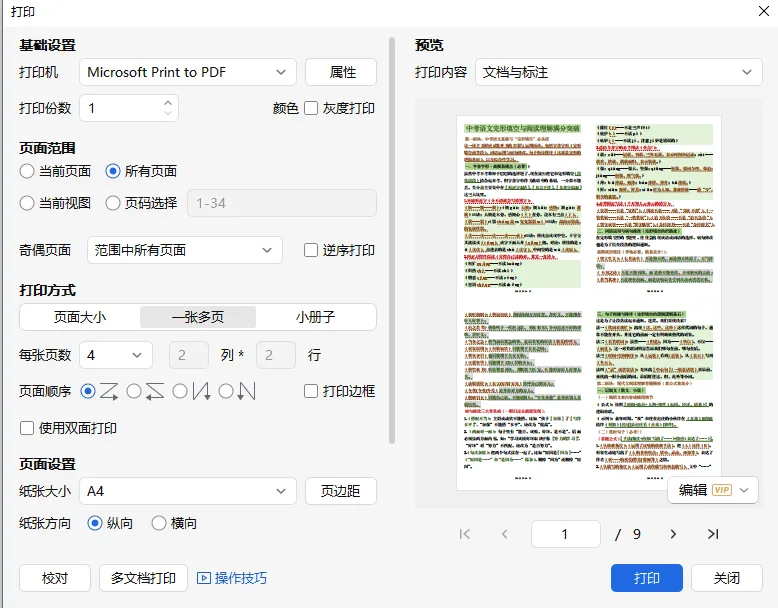The height and width of the screenshot is (608, 778).
Task: Go to previous preview page
Action: click(505, 534)
